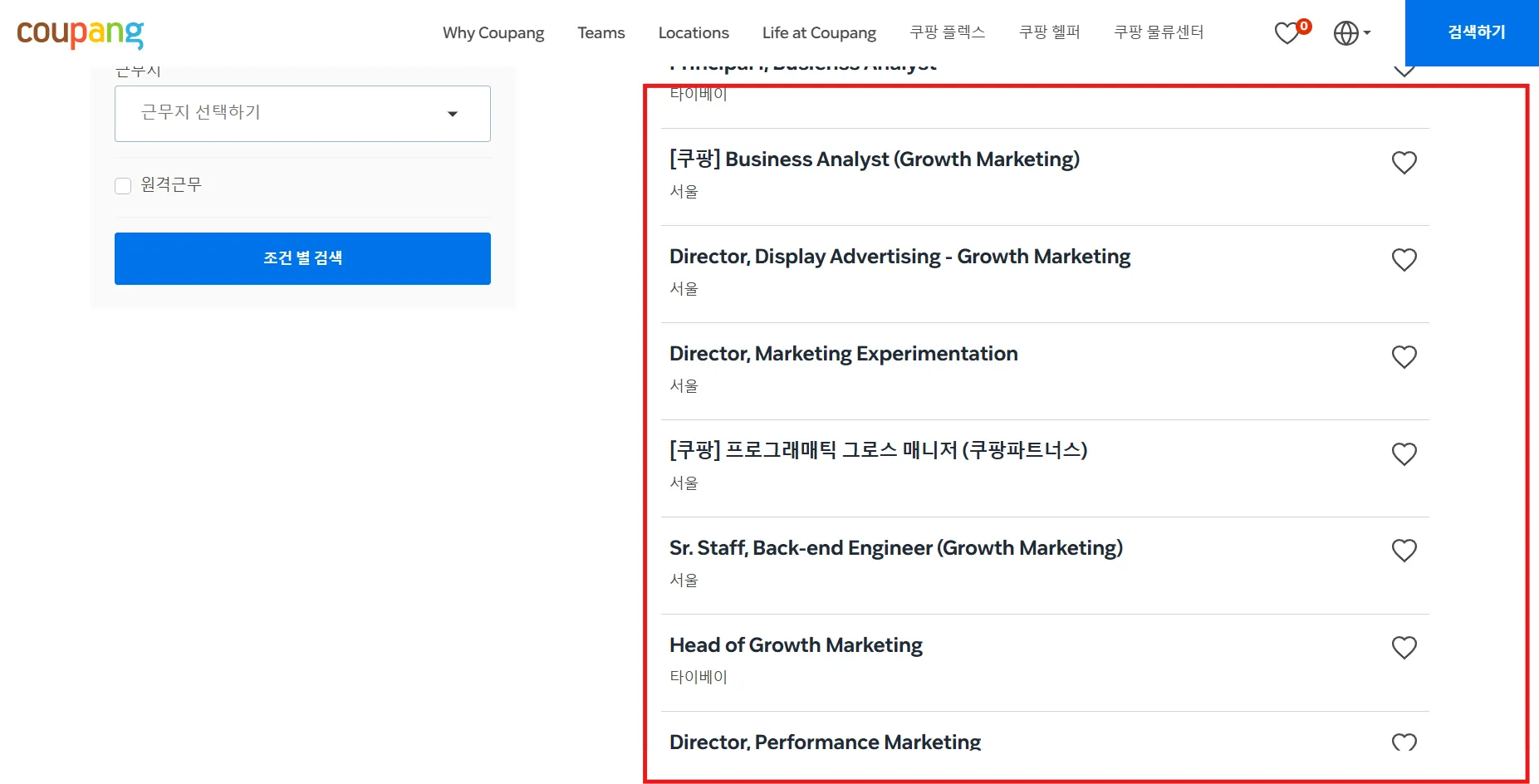
Task: Open Life at Coupang menu
Action: [x=819, y=33]
